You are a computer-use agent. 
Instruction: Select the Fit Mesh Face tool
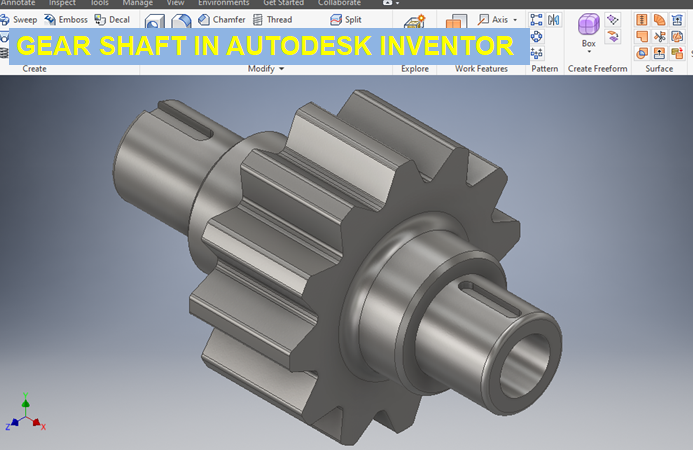point(677,53)
